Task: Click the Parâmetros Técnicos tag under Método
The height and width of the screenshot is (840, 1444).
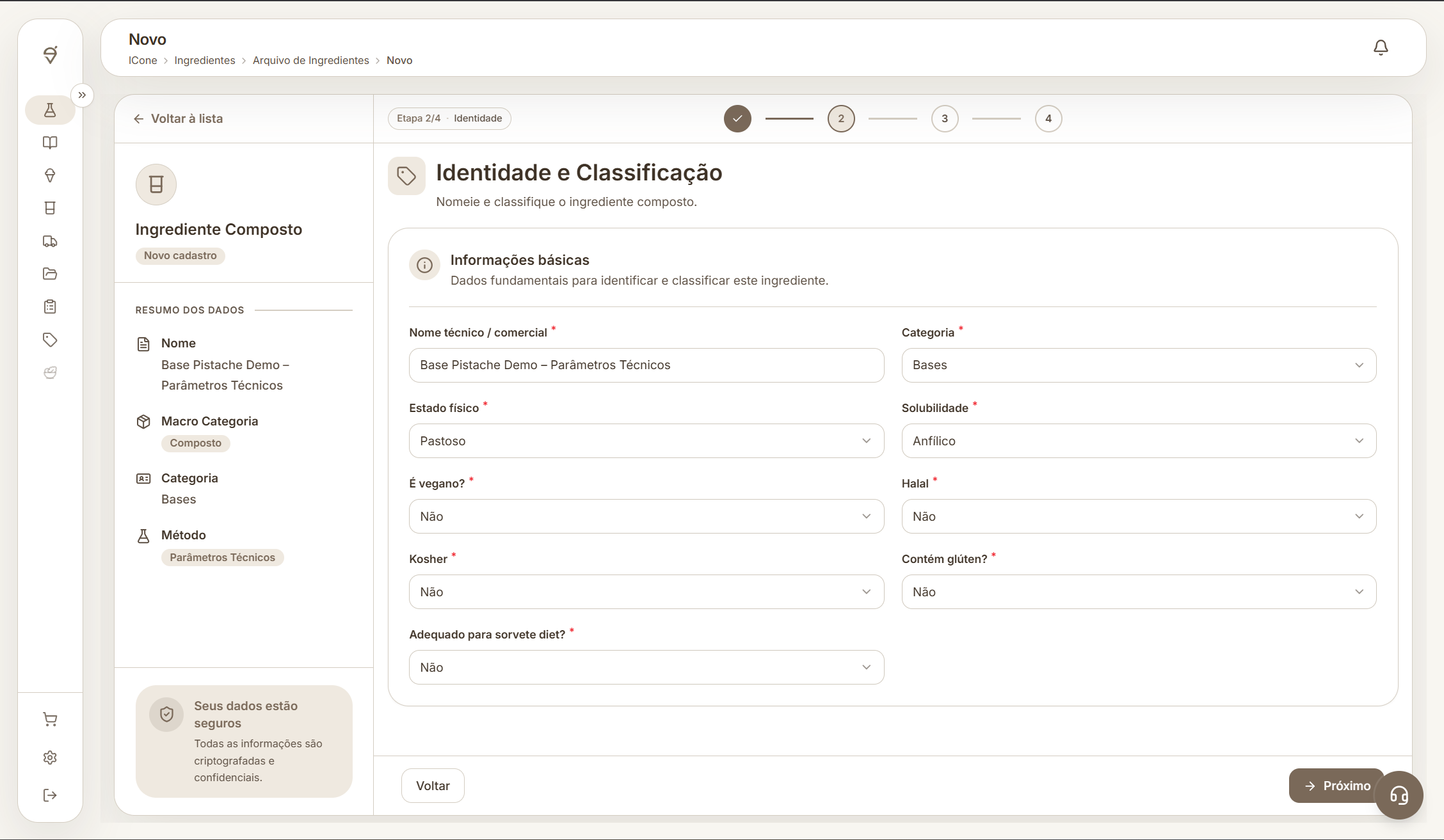Action: click(223, 557)
